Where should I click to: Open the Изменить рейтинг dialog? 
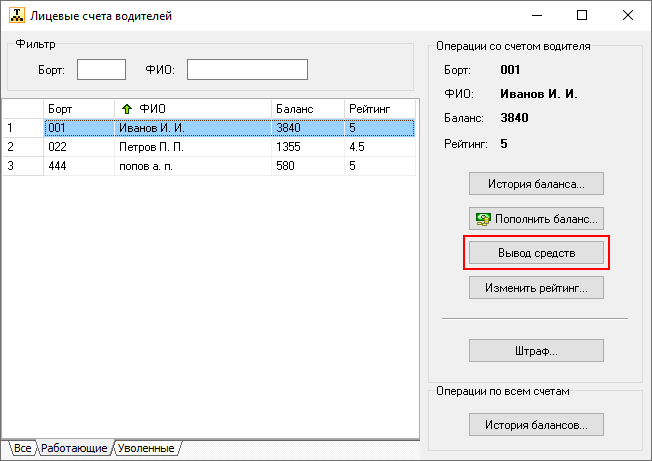click(536, 288)
